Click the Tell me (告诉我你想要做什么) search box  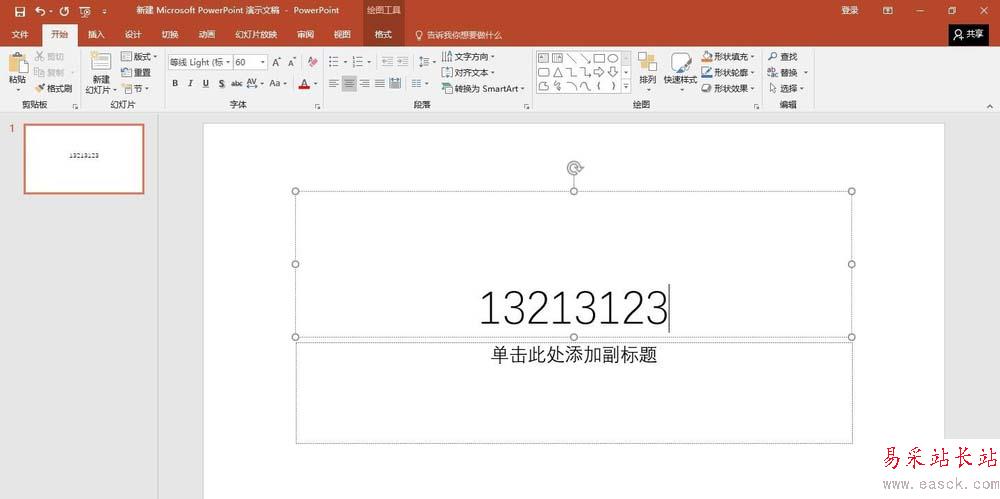point(459,35)
